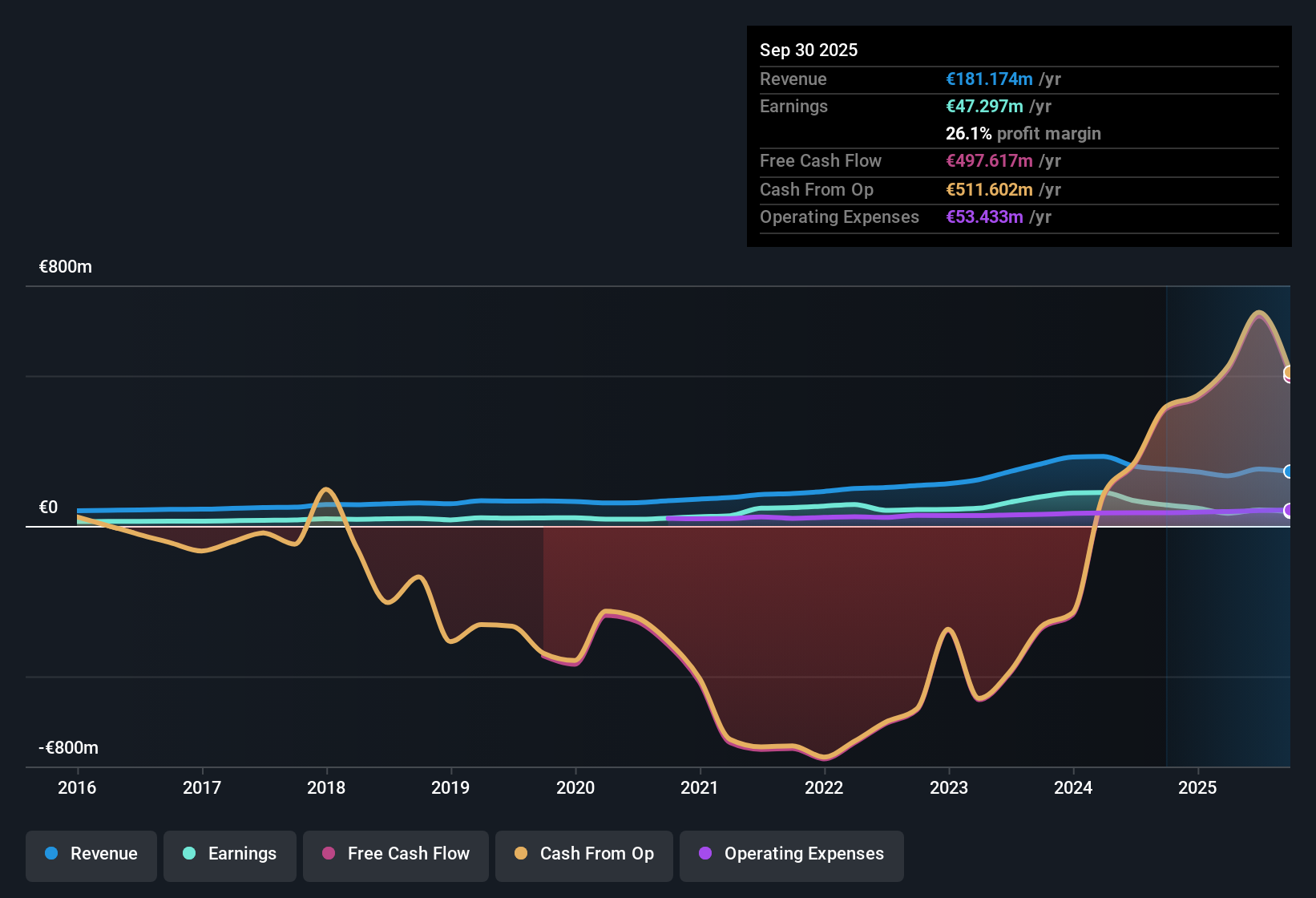Toggle the Cash From Op legend item
The height and width of the screenshot is (898, 1316).
(584, 854)
